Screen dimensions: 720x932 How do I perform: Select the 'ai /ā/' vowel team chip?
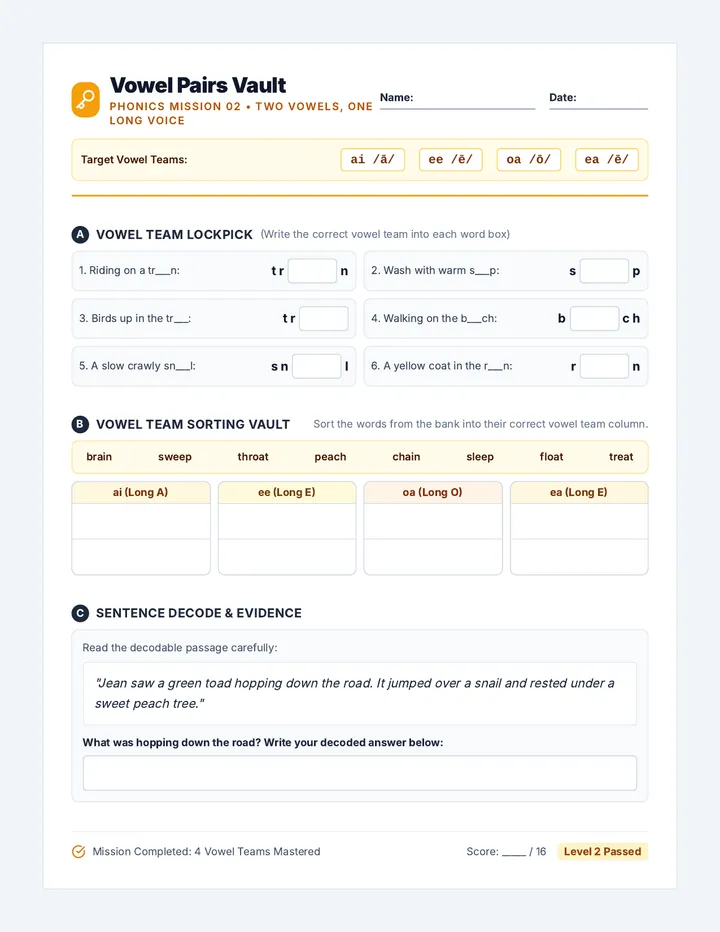[x=373, y=159]
